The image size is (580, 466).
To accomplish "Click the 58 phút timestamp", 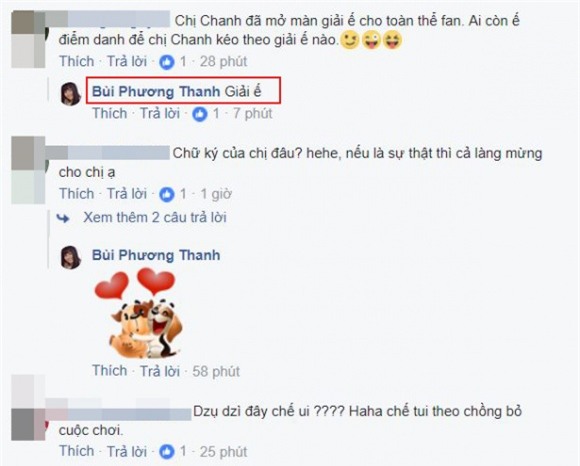I will [216, 371].
